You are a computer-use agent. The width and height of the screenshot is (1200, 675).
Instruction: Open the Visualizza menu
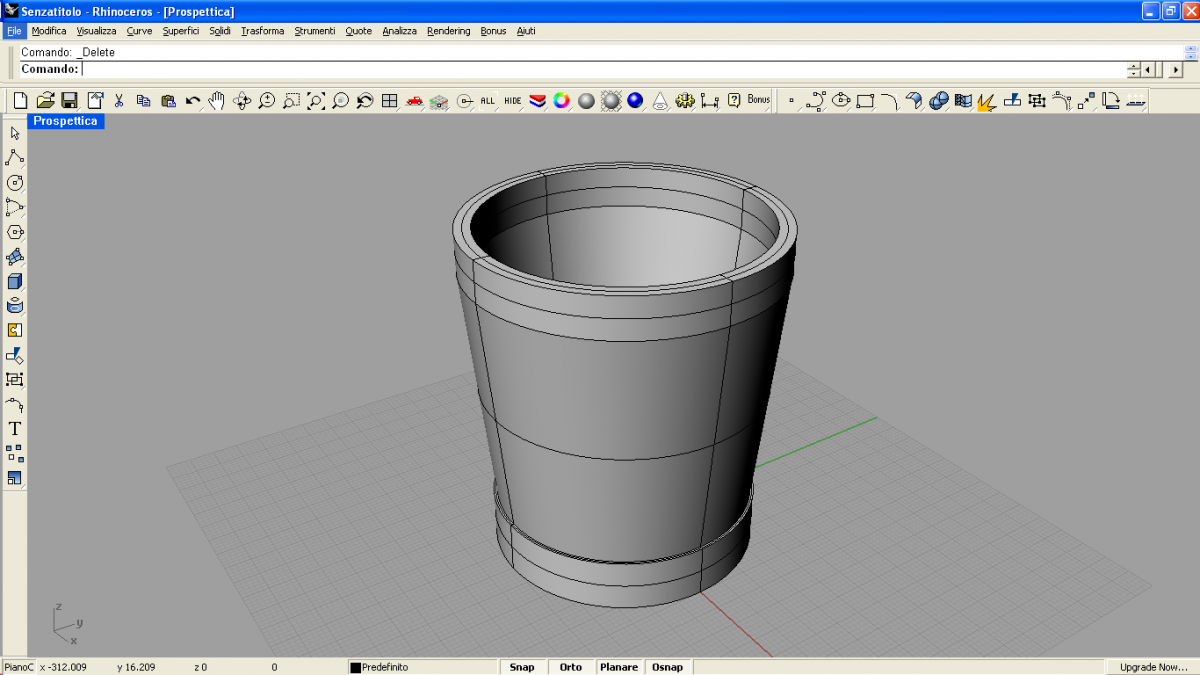tap(97, 31)
